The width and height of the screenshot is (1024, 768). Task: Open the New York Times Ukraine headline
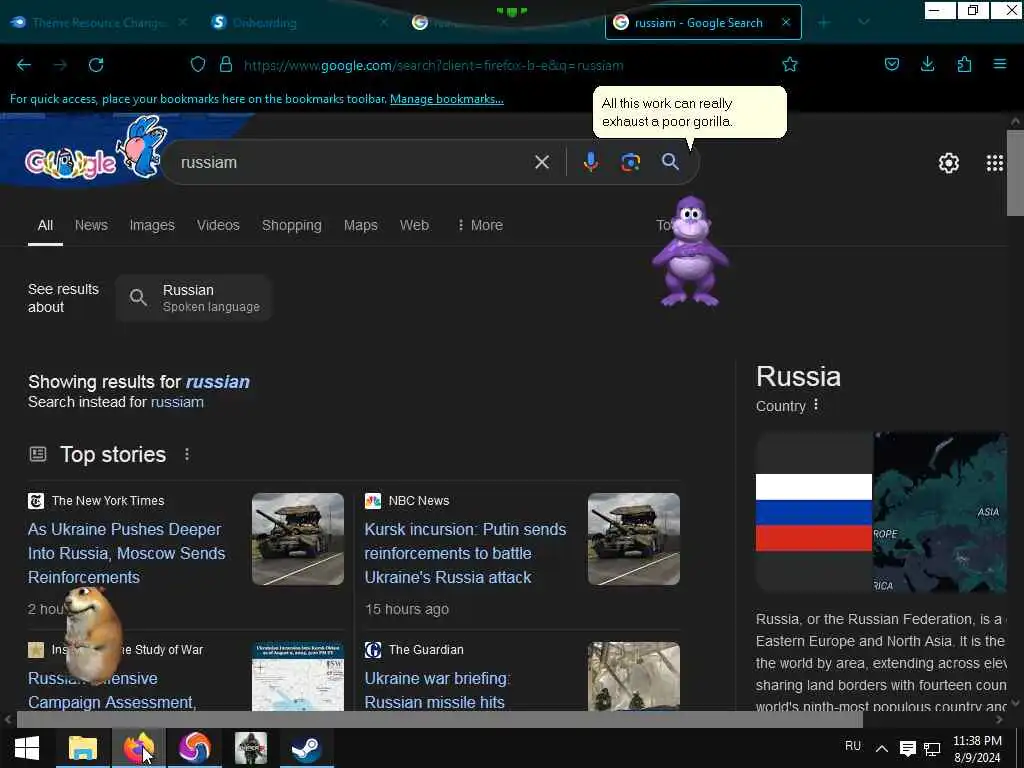tap(127, 553)
